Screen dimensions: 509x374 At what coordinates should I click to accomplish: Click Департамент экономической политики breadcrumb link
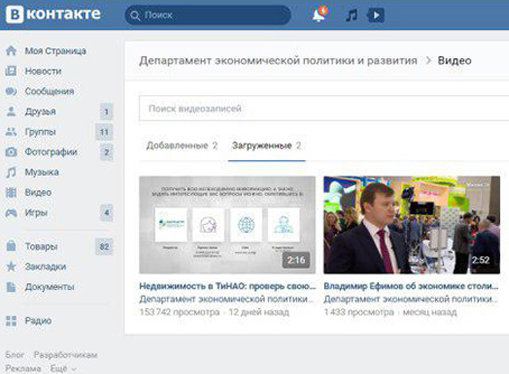(x=278, y=61)
